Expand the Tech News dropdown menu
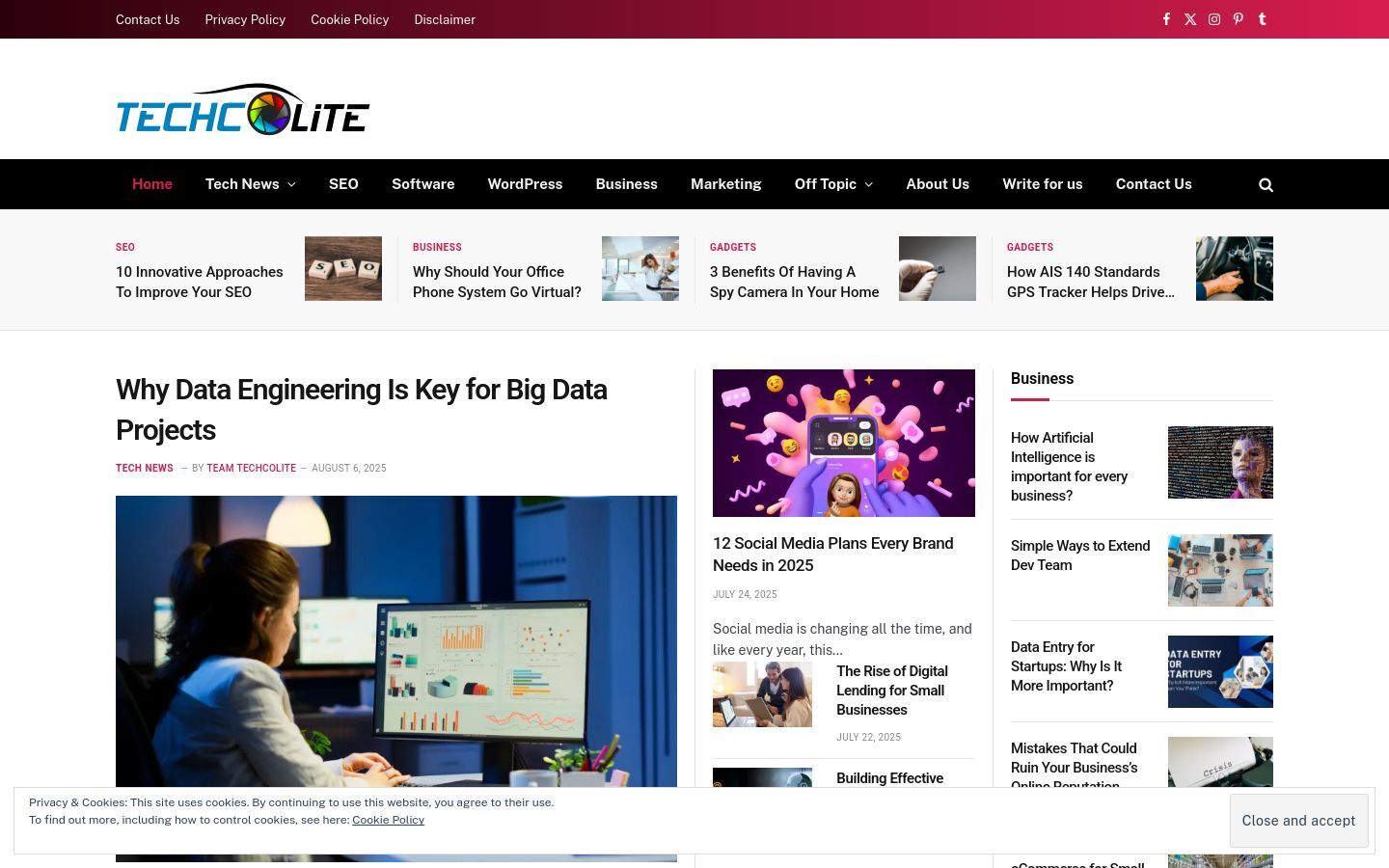 [250, 184]
